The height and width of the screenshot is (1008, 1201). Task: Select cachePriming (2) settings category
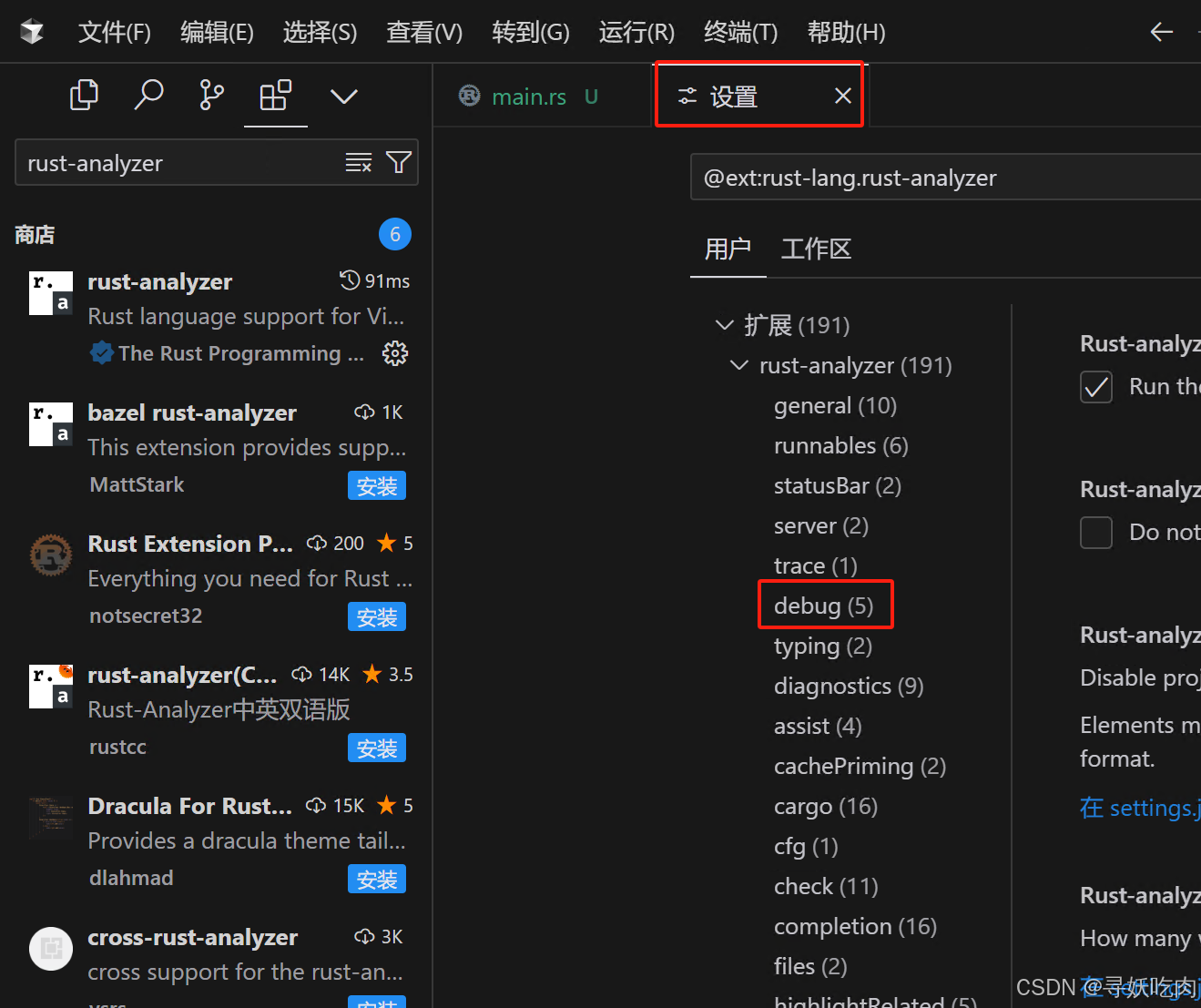pos(860,766)
